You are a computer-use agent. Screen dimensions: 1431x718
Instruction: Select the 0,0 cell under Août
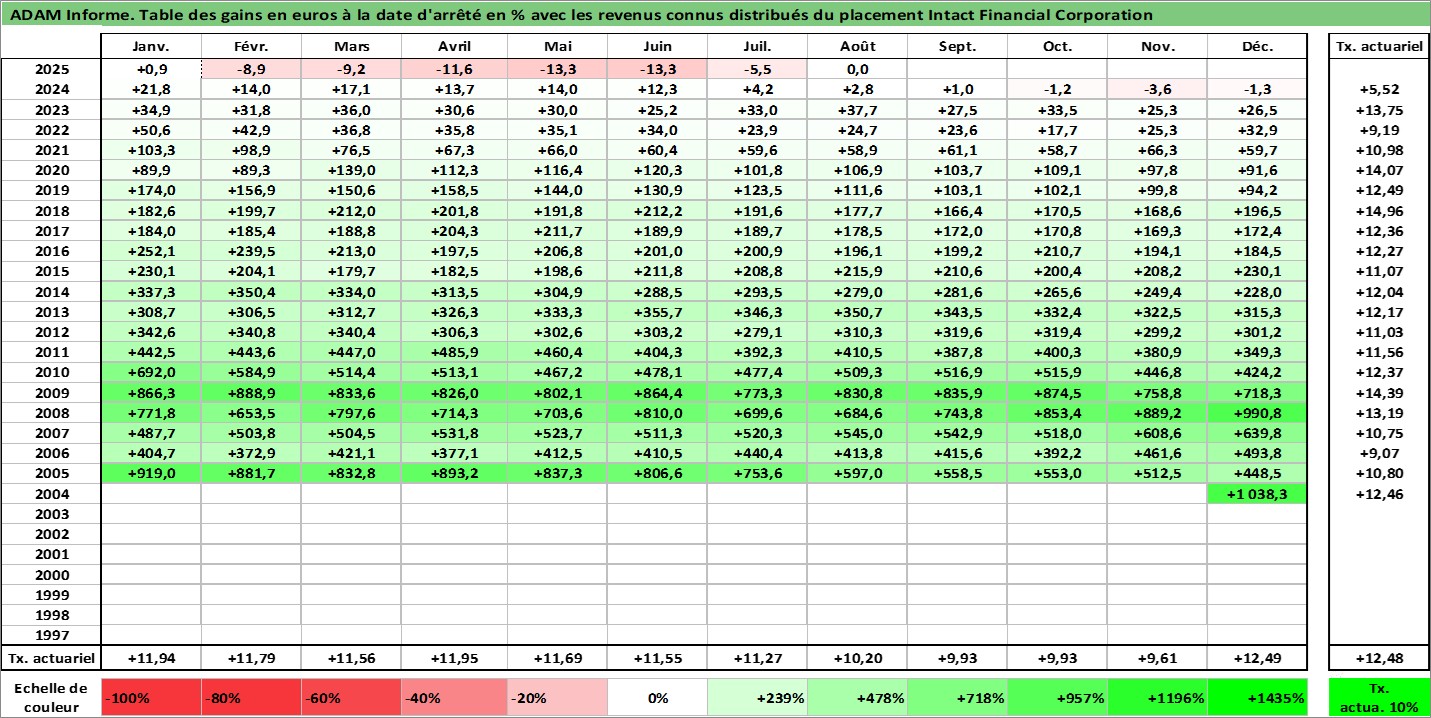(857, 69)
